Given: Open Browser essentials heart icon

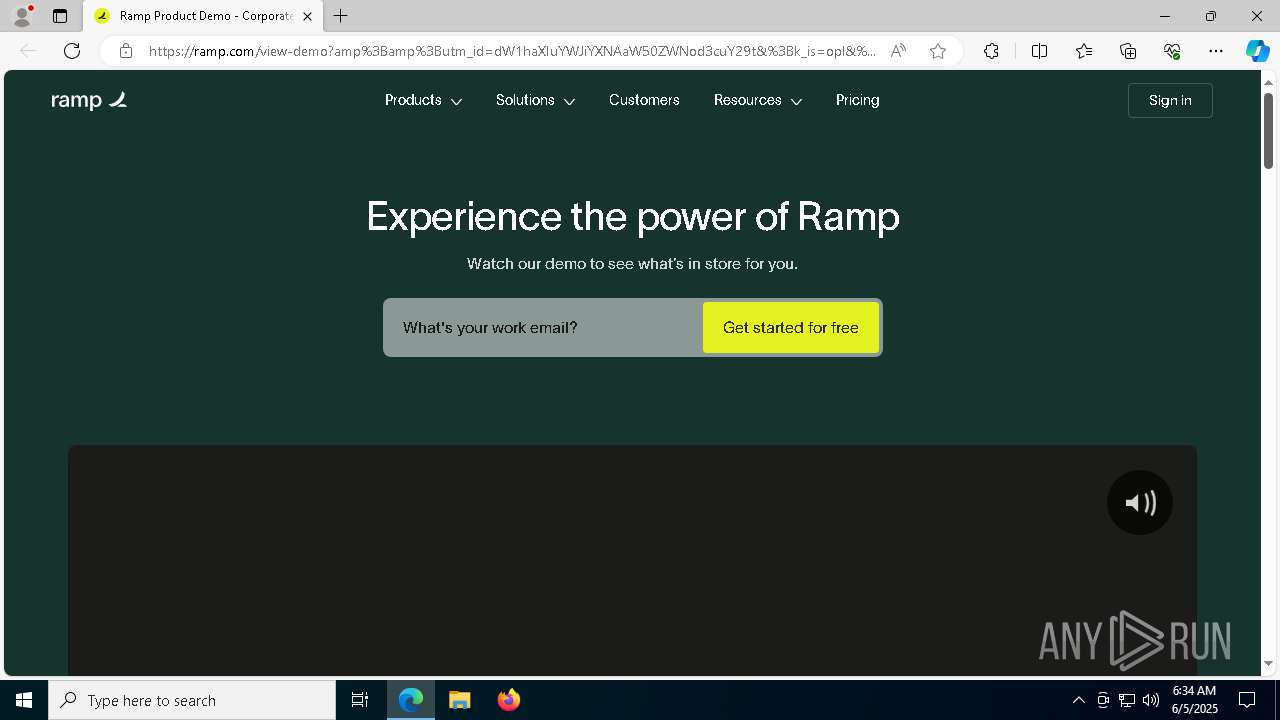Looking at the screenshot, I should click(1172, 51).
